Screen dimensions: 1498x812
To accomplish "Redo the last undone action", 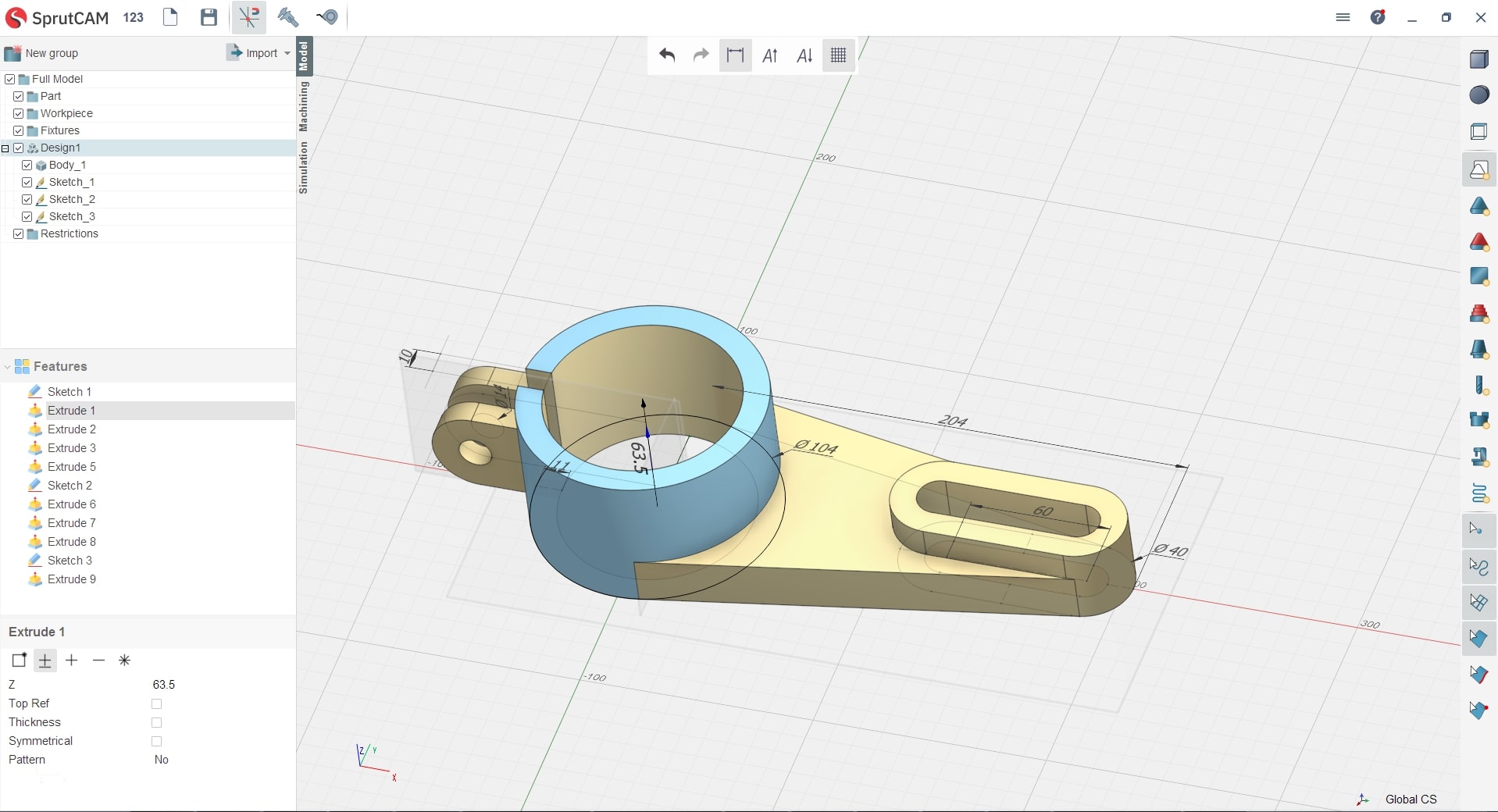I will [701, 55].
